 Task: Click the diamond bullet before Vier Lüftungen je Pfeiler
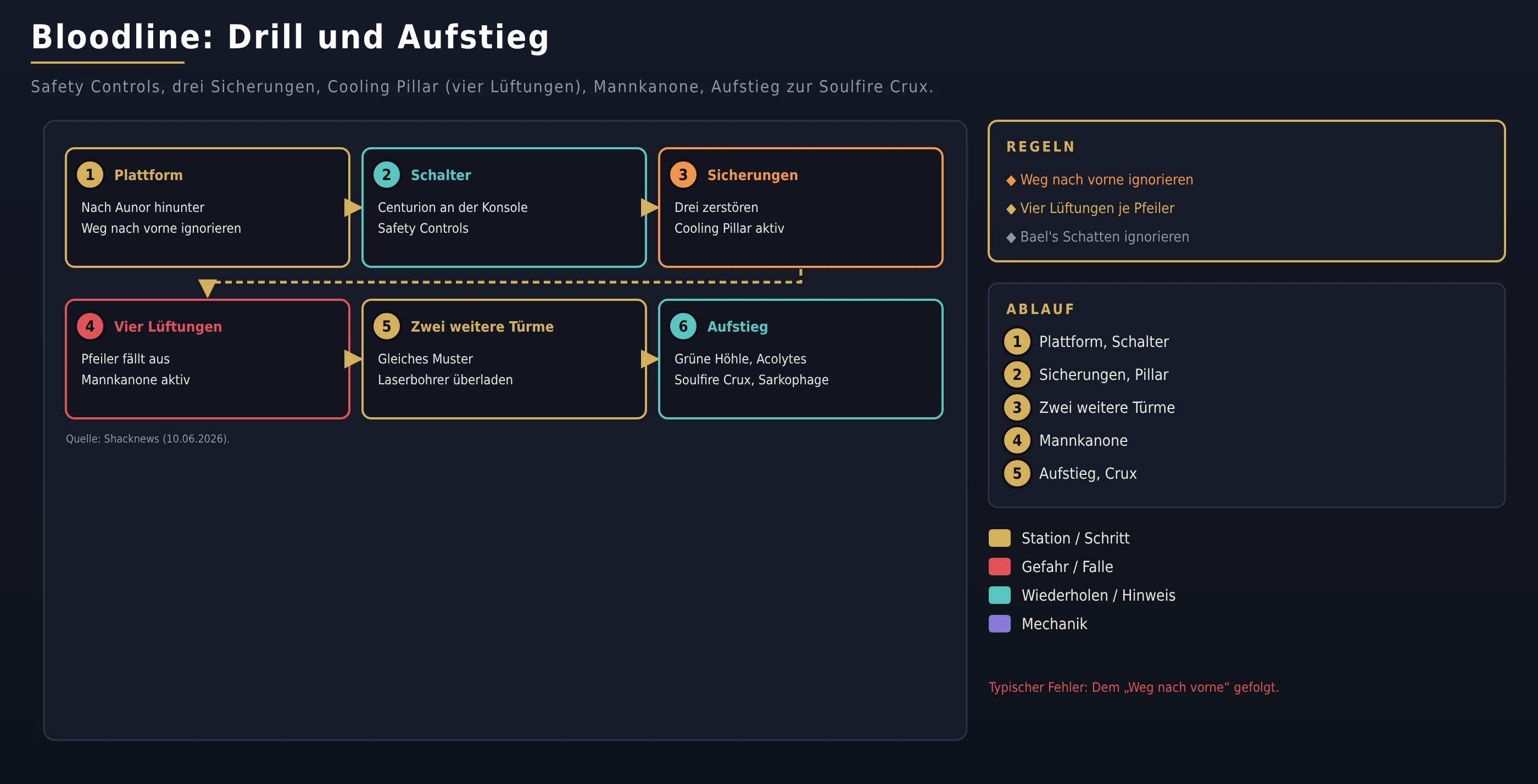(1011, 209)
